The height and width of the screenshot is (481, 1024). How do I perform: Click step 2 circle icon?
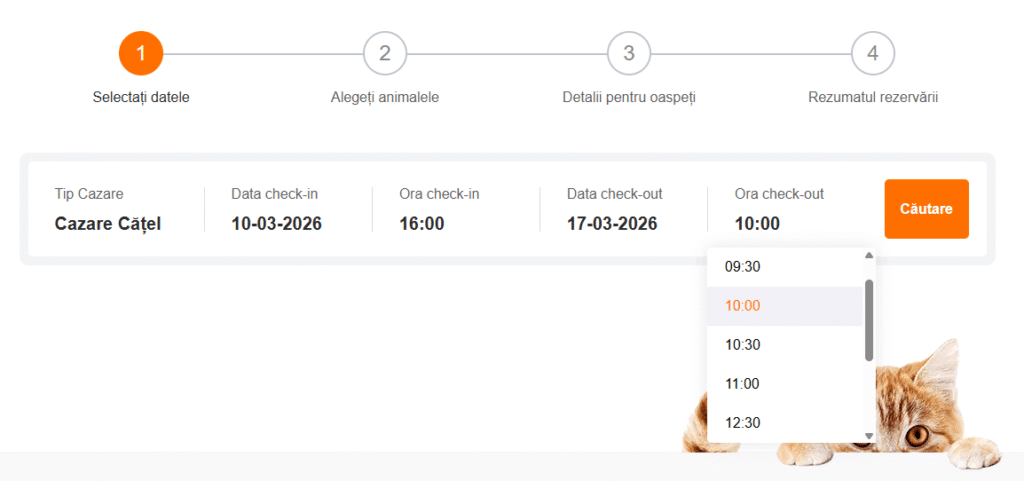pos(385,53)
